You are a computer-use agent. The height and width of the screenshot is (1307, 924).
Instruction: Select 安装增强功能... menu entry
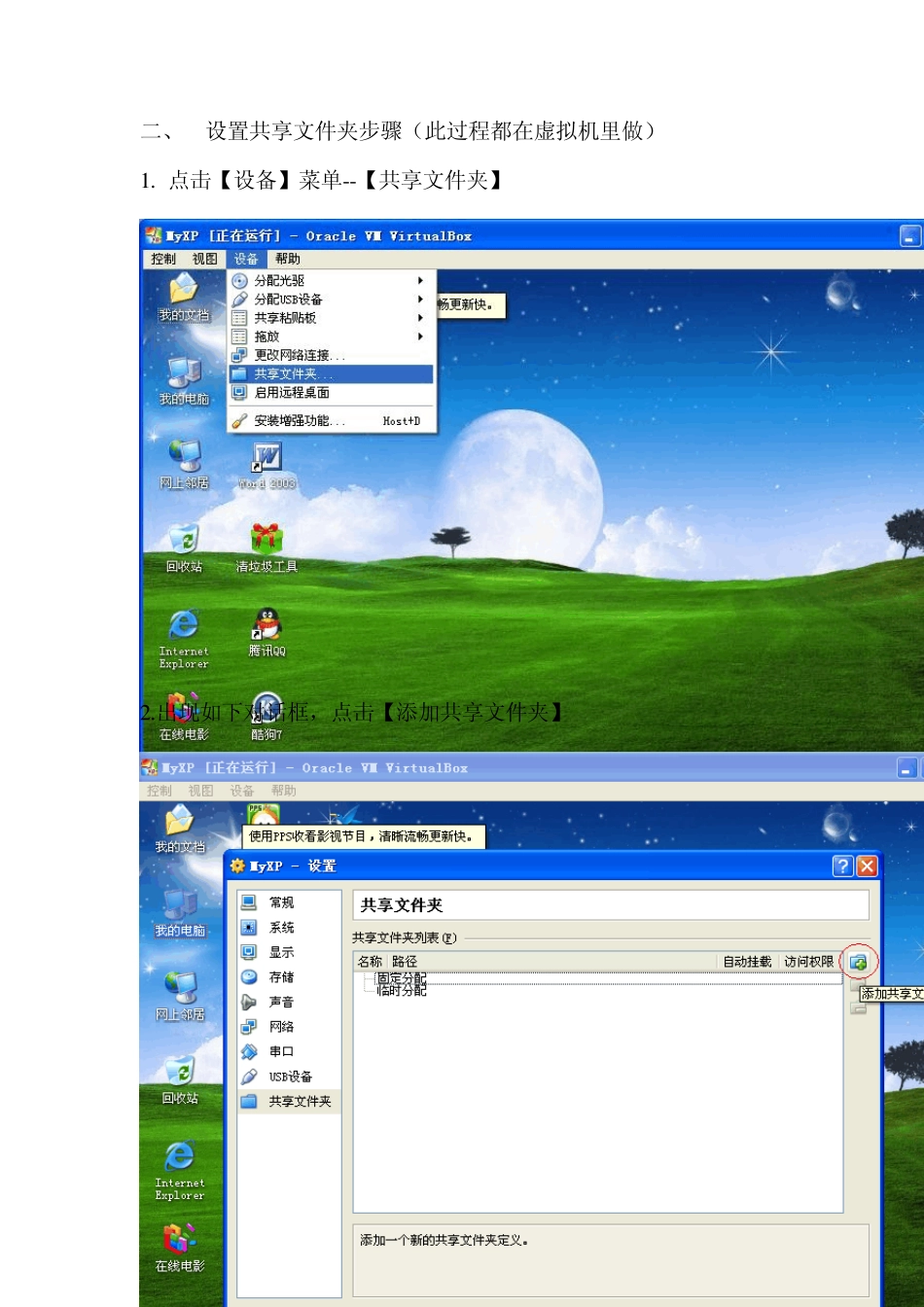(332, 421)
